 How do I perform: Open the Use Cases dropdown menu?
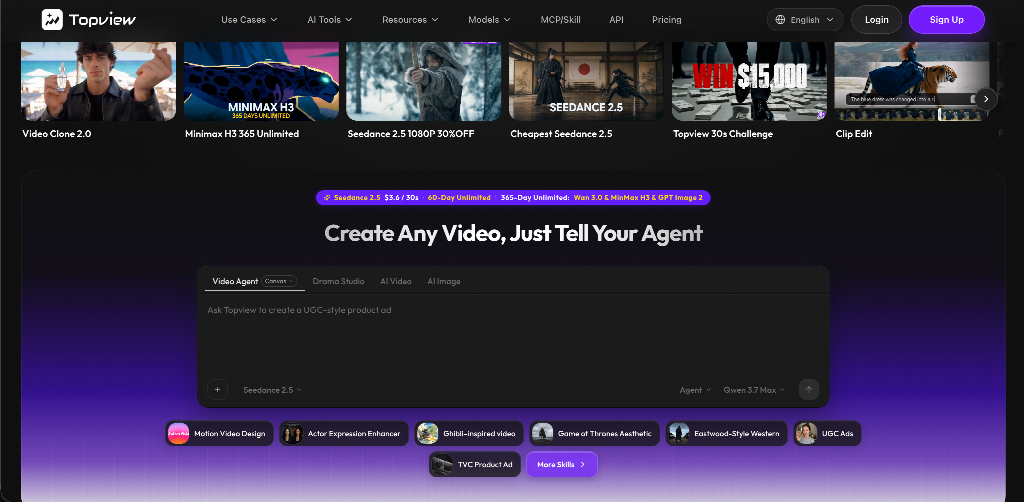coord(249,20)
